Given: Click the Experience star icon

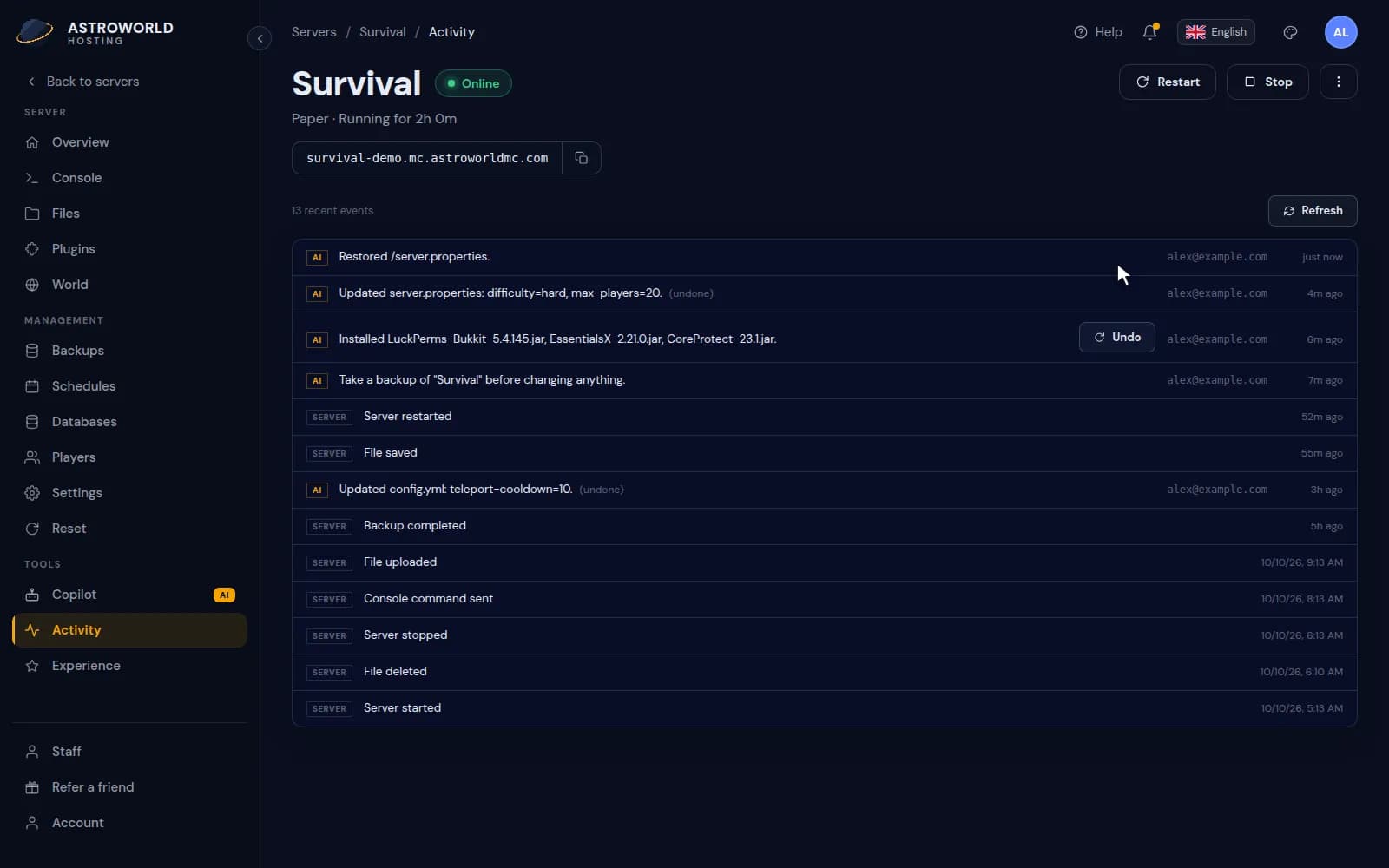Looking at the screenshot, I should click(32, 666).
